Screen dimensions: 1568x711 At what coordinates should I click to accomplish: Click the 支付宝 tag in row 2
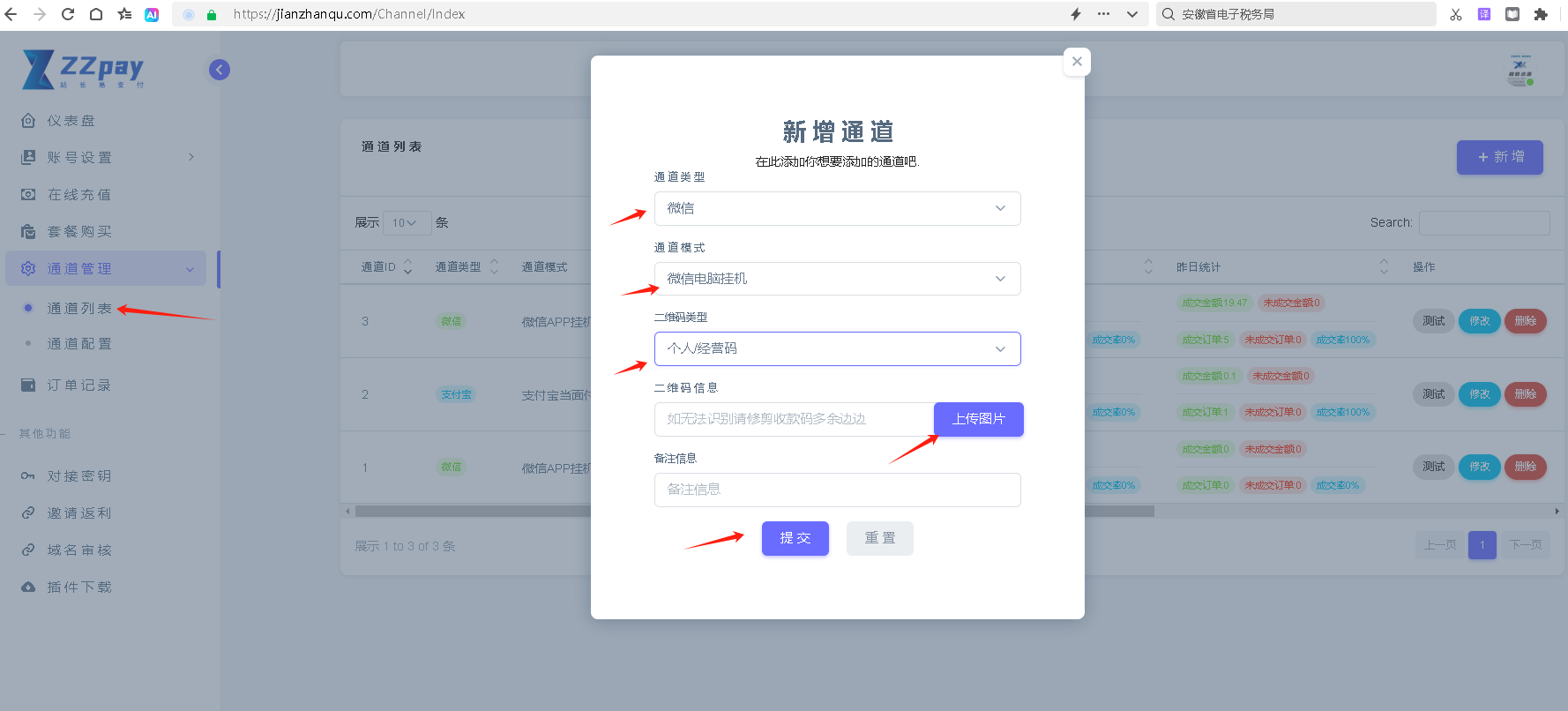point(456,395)
